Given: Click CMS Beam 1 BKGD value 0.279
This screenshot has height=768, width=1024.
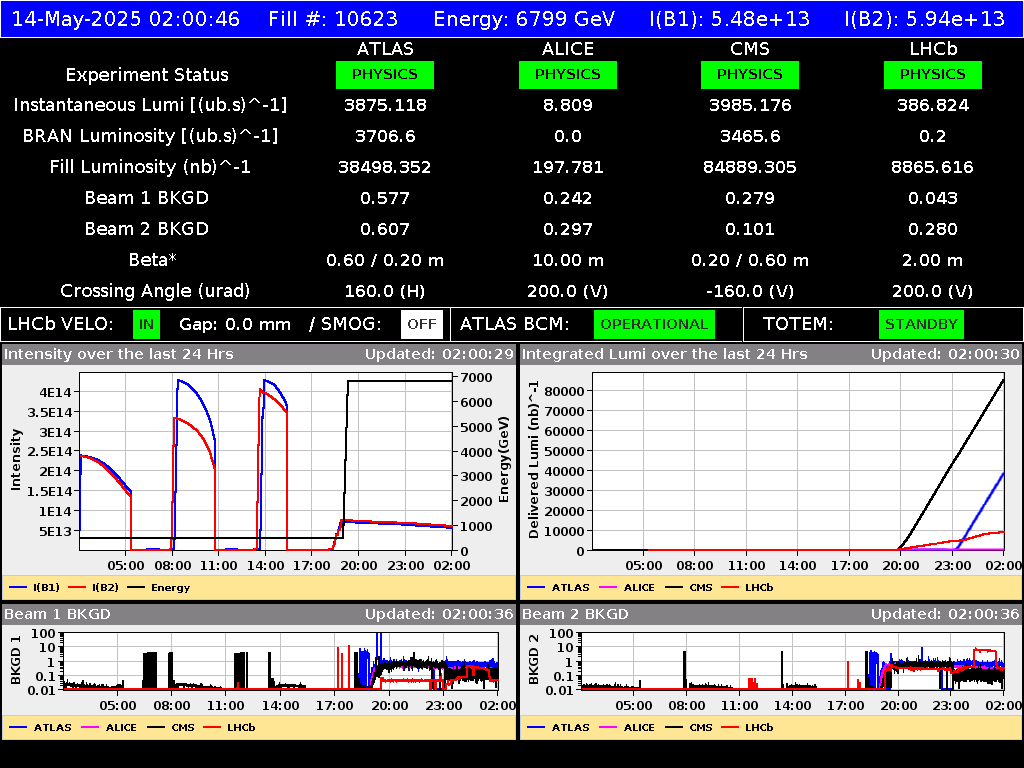Looking at the screenshot, I should tap(750, 198).
